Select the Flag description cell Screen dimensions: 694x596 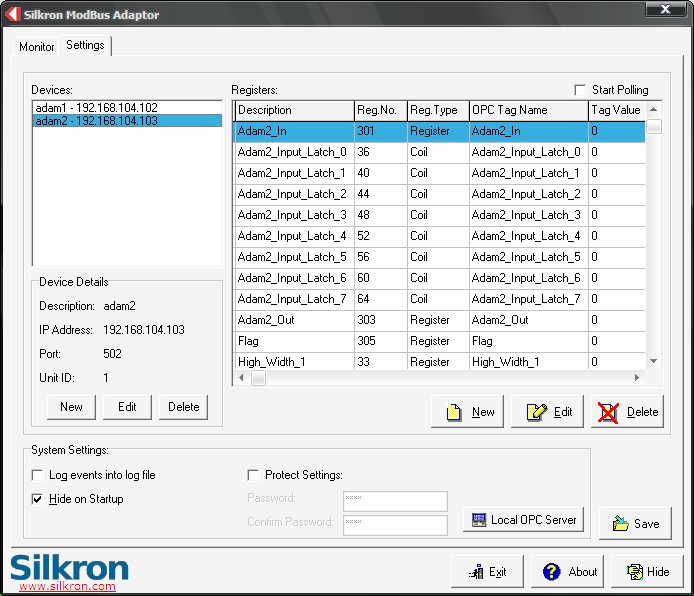[294, 341]
